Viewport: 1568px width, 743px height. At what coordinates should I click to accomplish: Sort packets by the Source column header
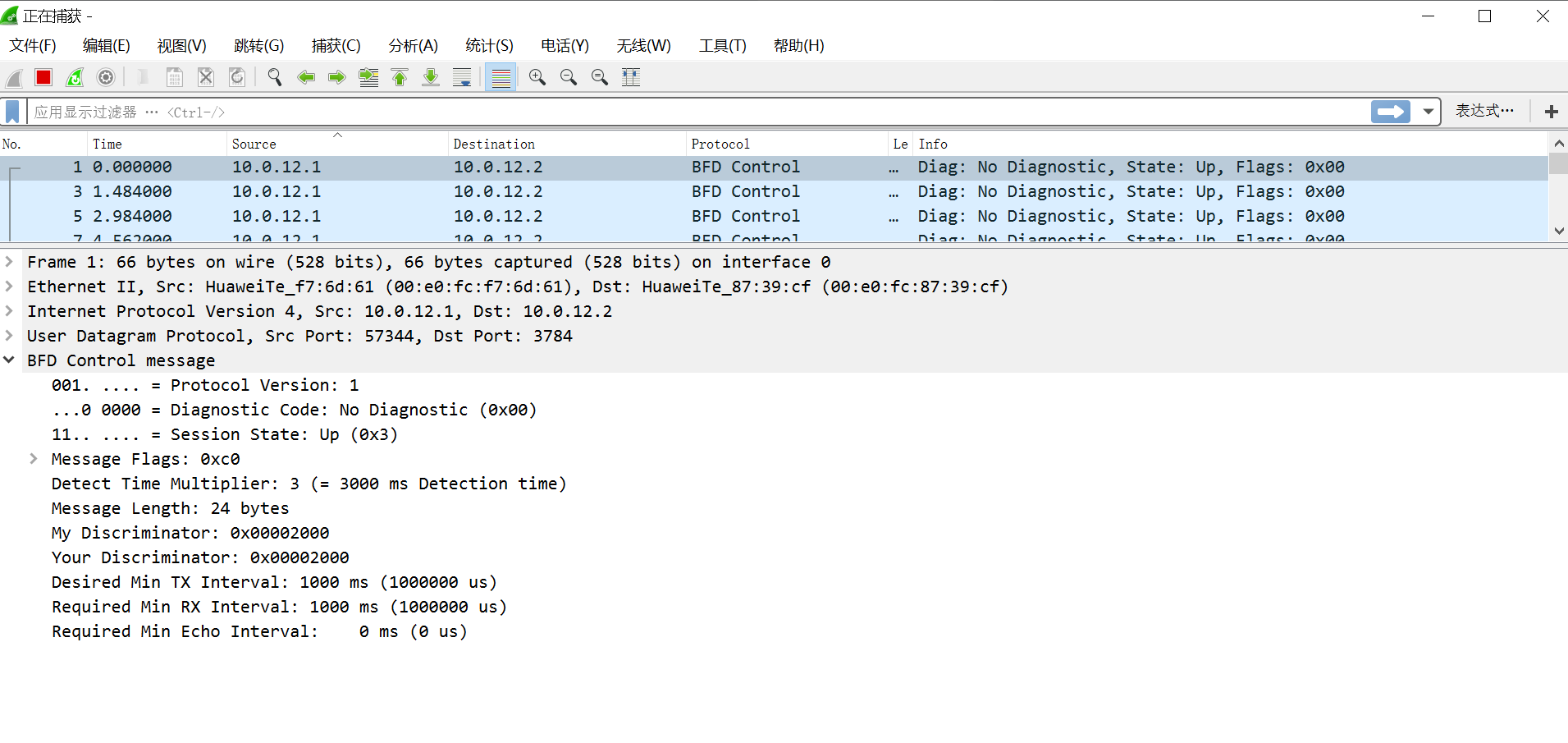click(x=337, y=144)
